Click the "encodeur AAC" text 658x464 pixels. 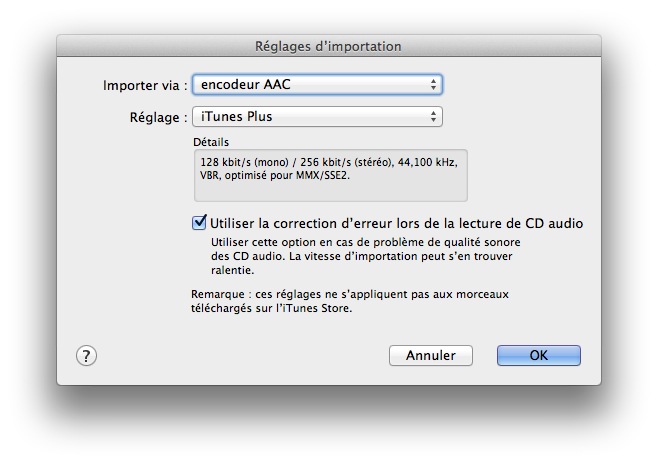tap(245, 85)
